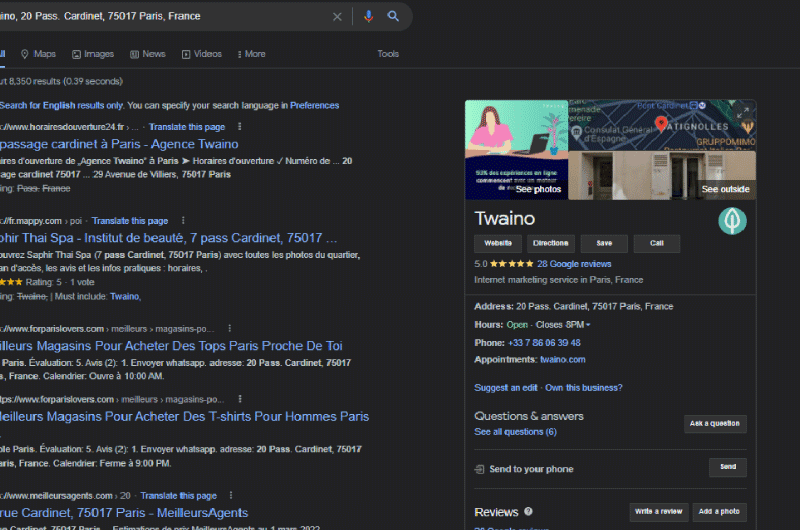Viewport: 800px width, 530px height.
Task: Click the Twaino green logo icon
Action: pyautogui.click(x=733, y=221)
